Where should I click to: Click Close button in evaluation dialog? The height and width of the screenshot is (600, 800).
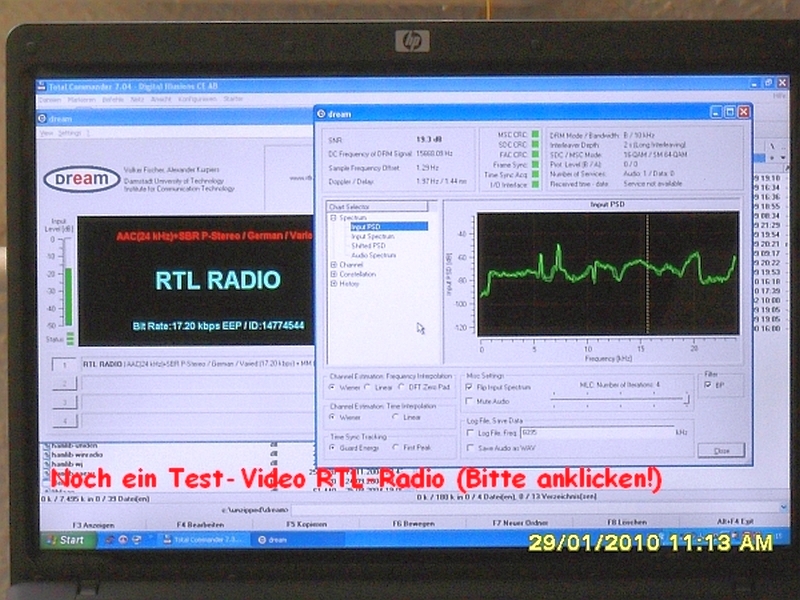(x=721, y=451)
